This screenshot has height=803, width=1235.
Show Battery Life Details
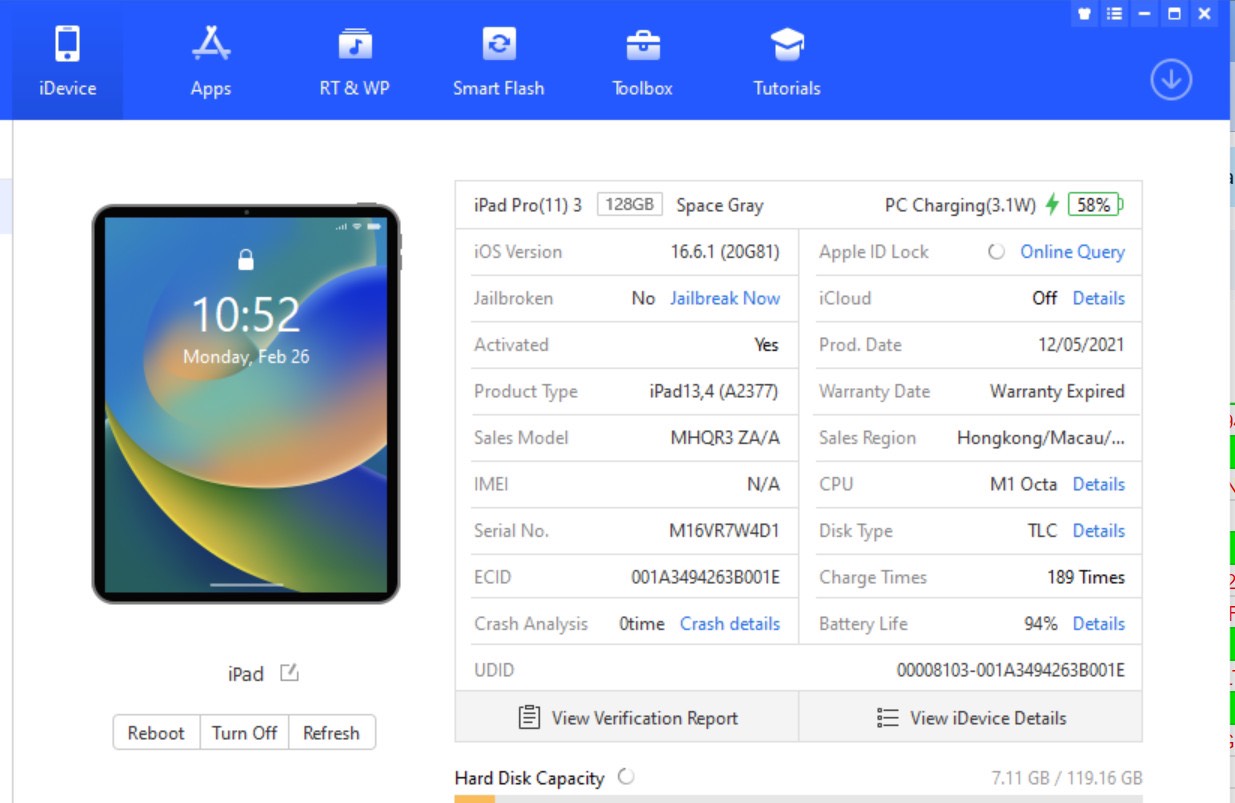coord(1098,623)
